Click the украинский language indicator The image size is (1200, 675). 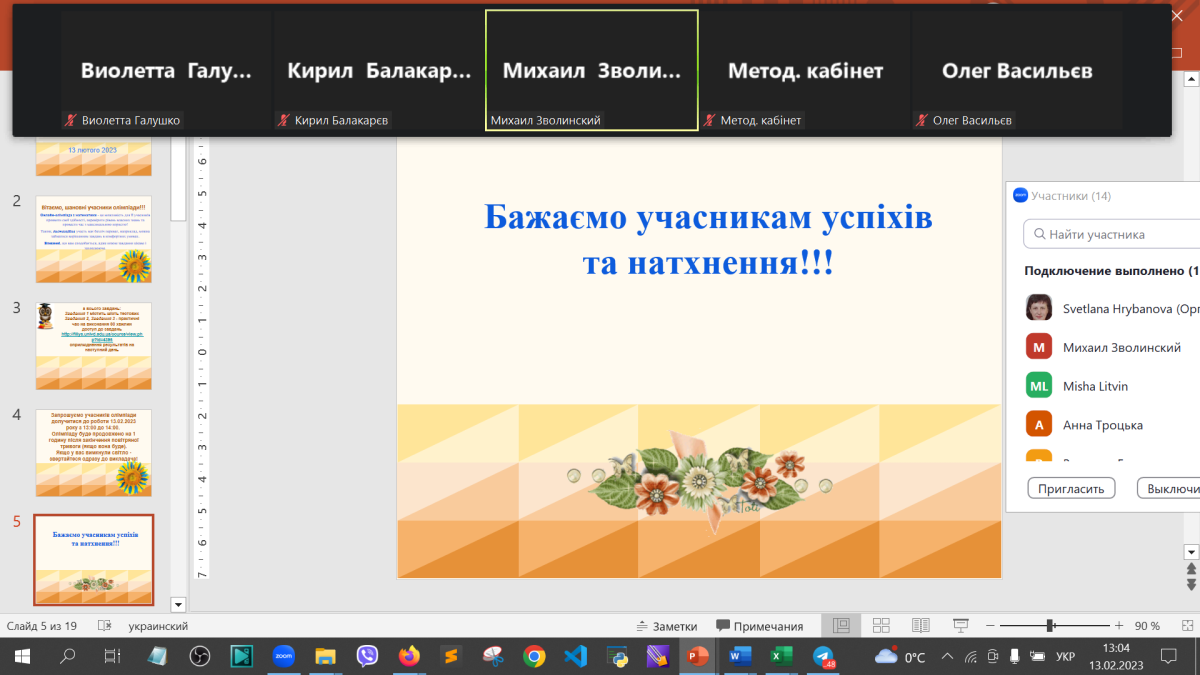point(158,626)
